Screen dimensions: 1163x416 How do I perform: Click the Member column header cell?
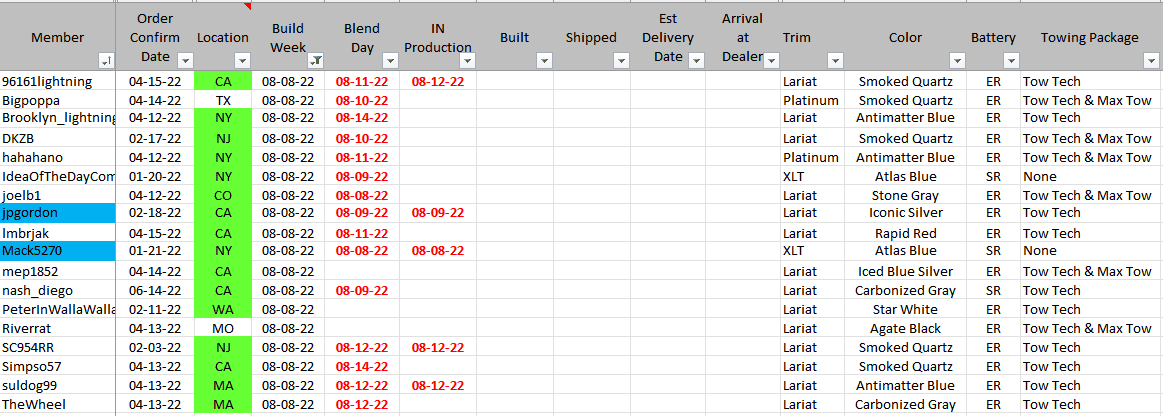click(x=58, y=38)
